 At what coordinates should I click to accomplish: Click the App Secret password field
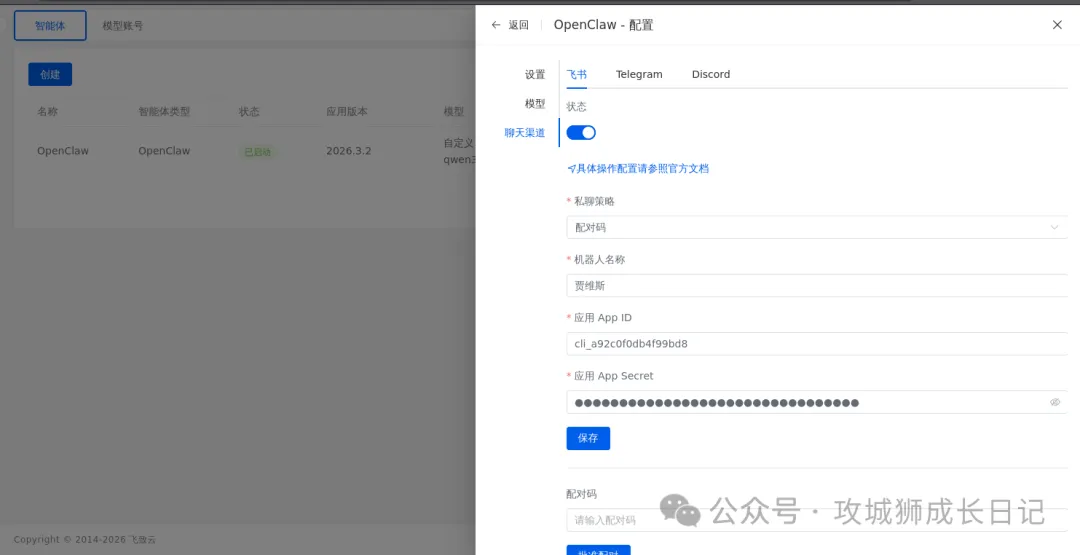tap(800, 402)
